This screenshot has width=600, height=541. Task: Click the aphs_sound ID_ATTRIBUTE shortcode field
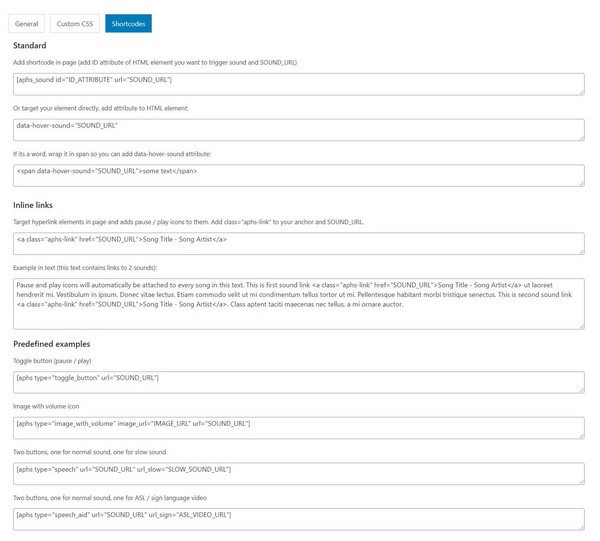(299, 84)
